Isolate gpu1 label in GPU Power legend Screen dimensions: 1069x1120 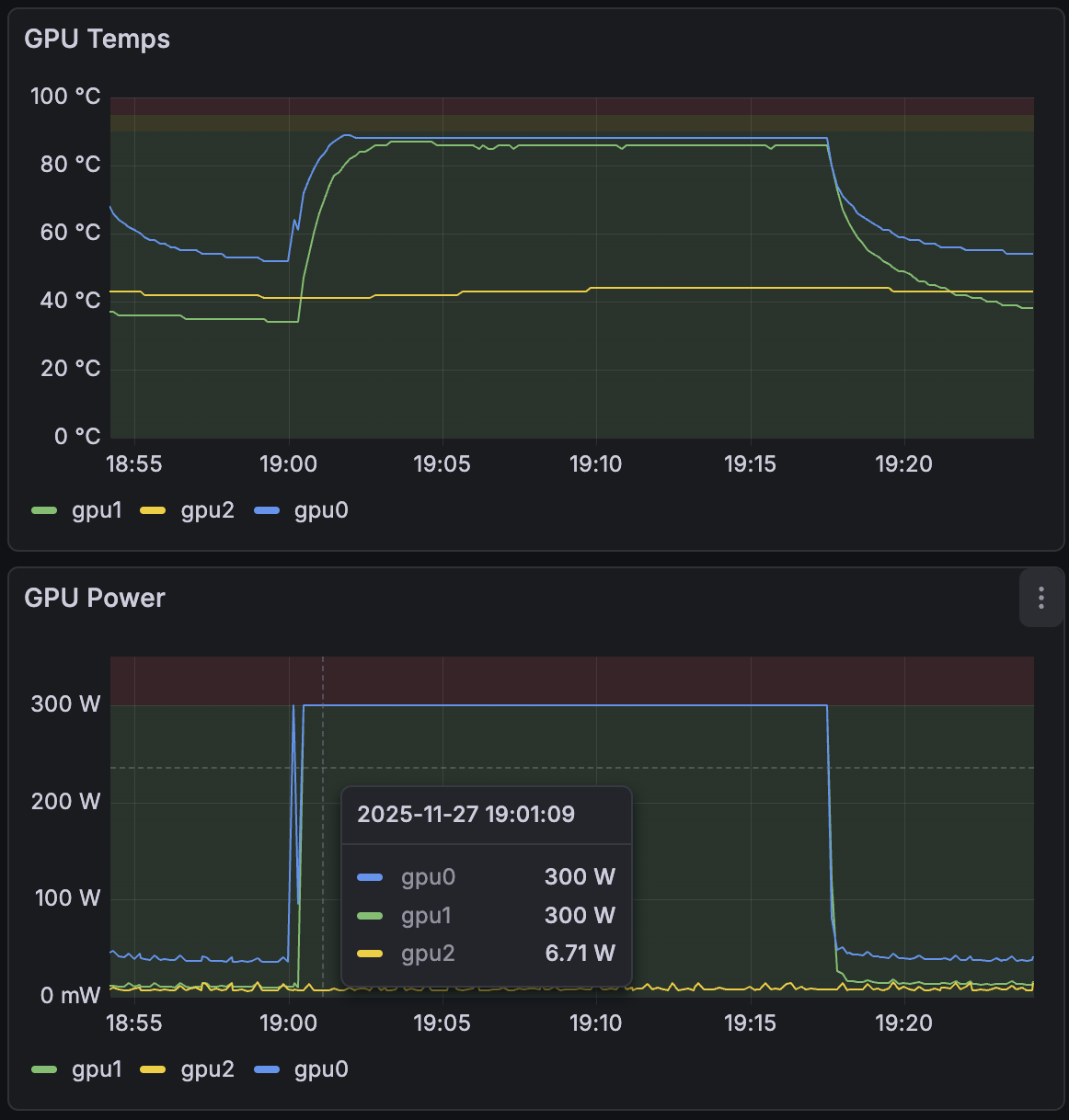coord(97,1069)
